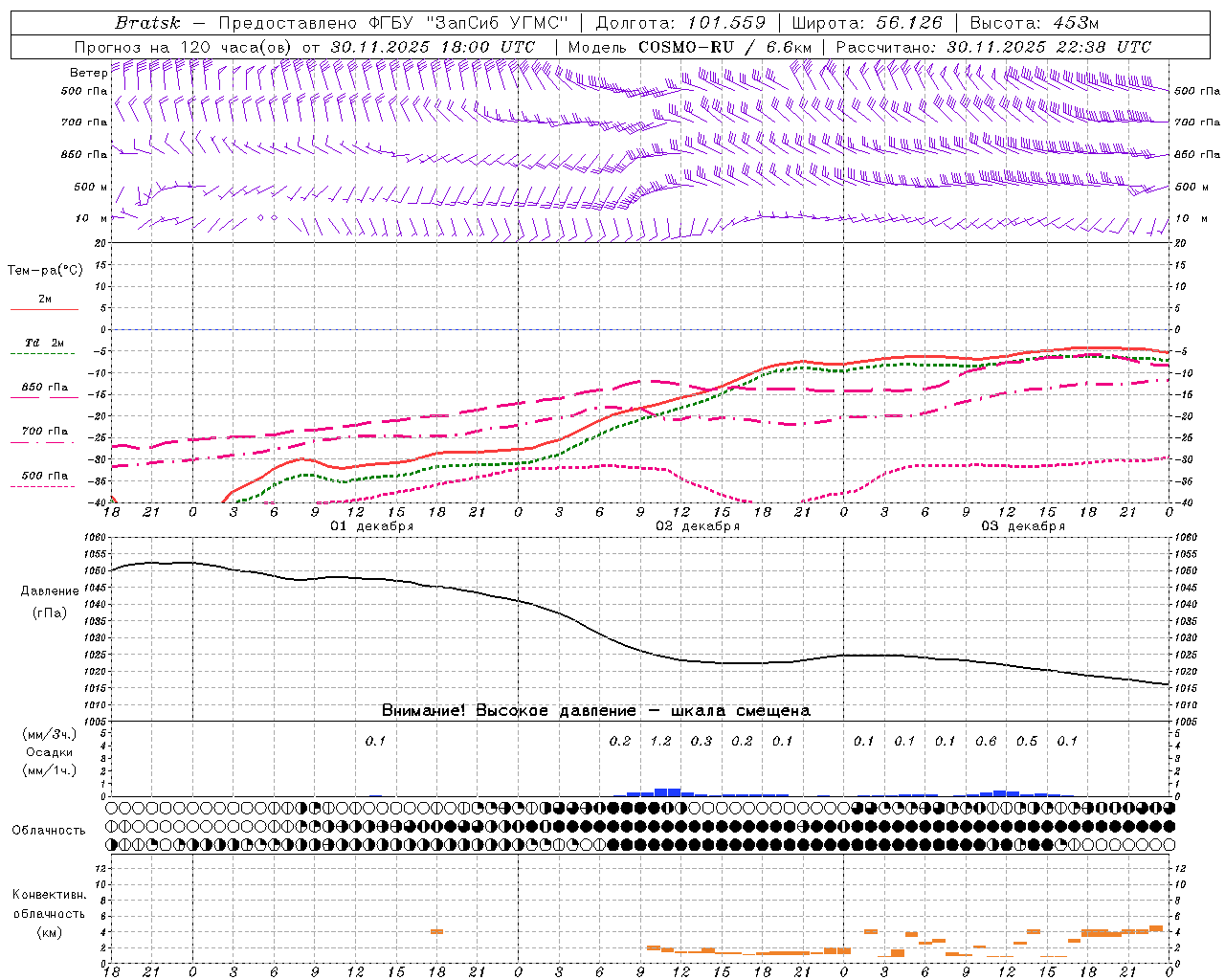Viewport: 1225px width, 980px height.
Task: Click the "Bratsk" station title
Action: [146, 23]
